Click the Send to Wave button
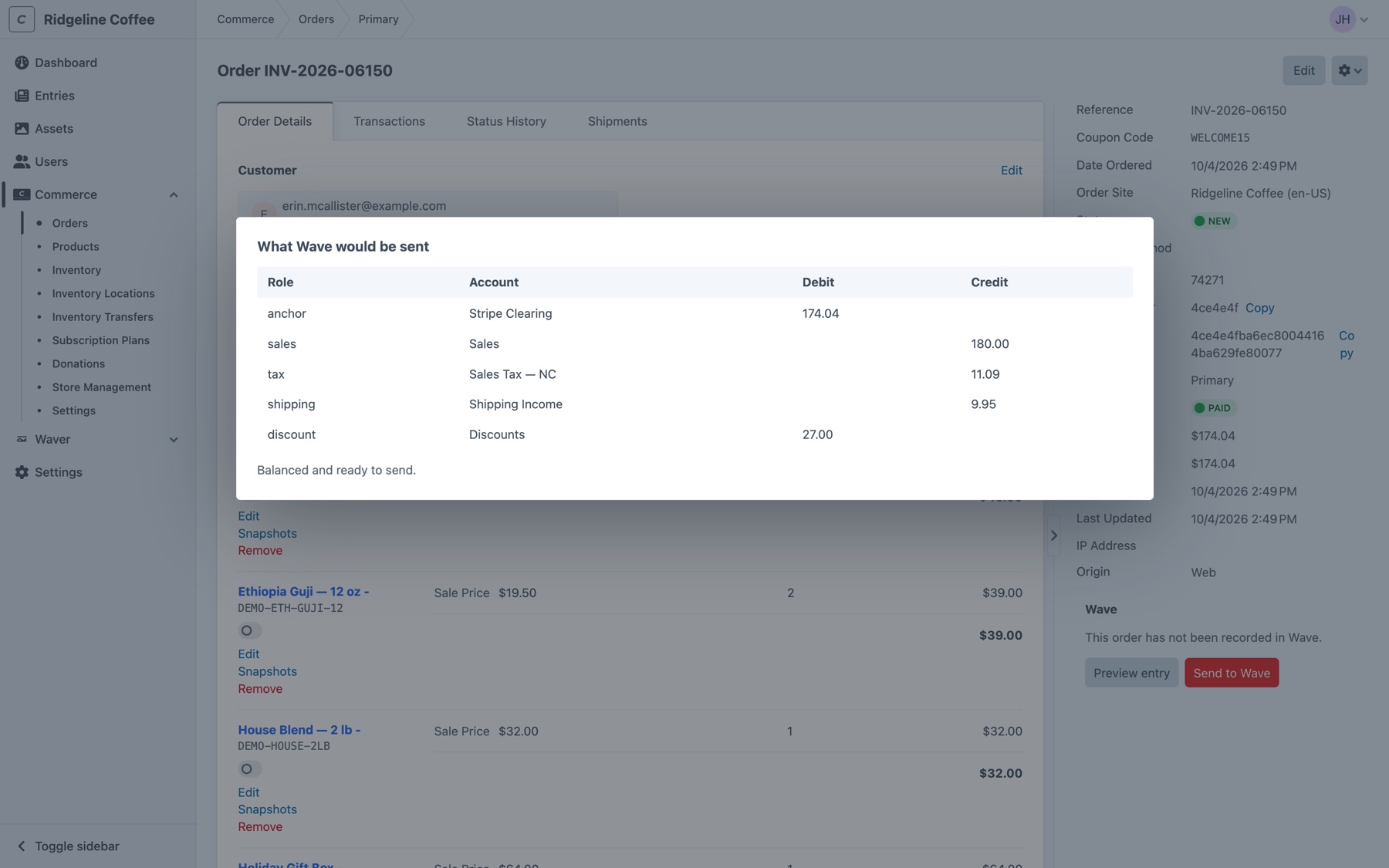 click(1232, 673)
